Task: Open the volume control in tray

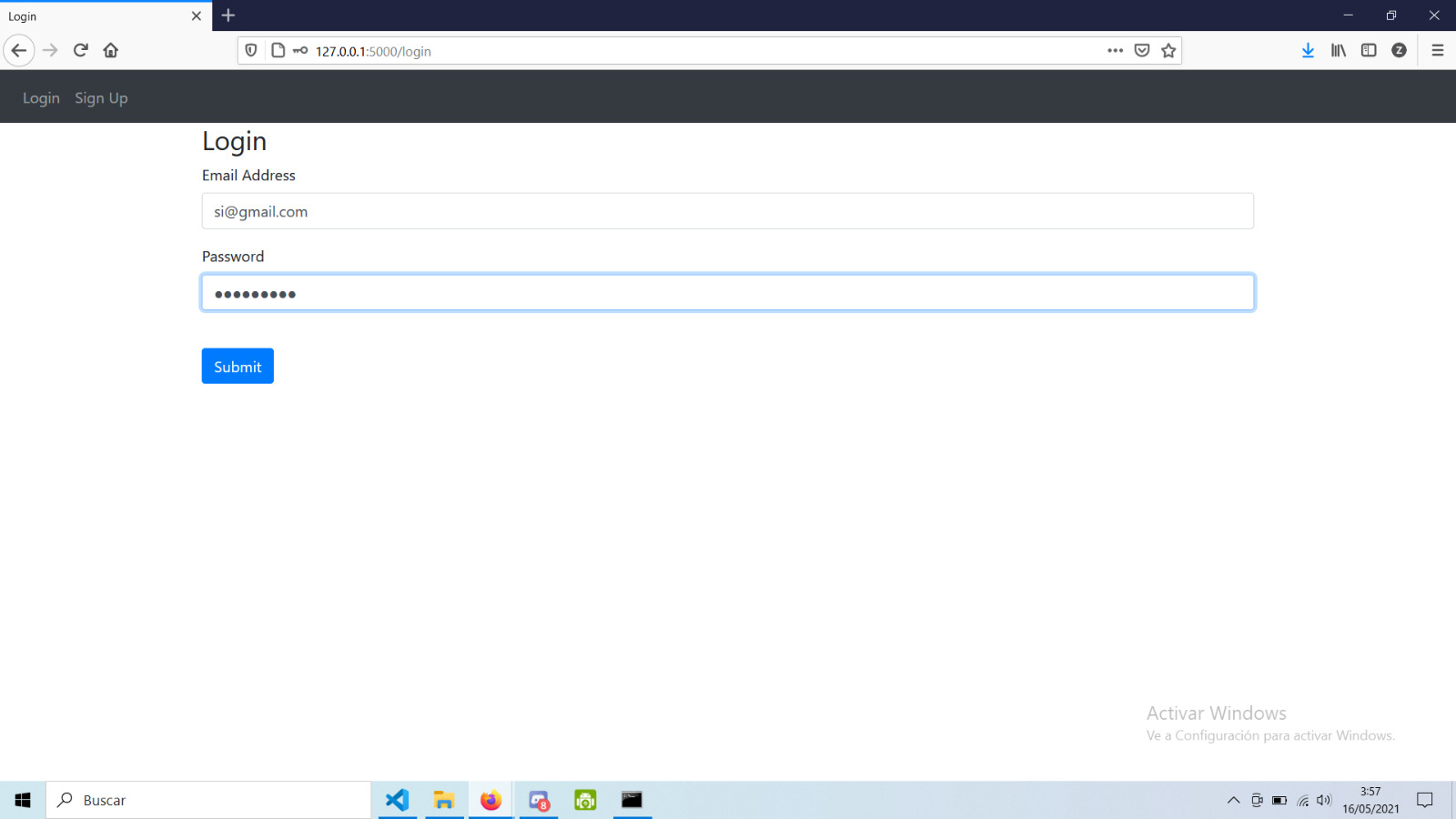Action: click(1324, 801)
